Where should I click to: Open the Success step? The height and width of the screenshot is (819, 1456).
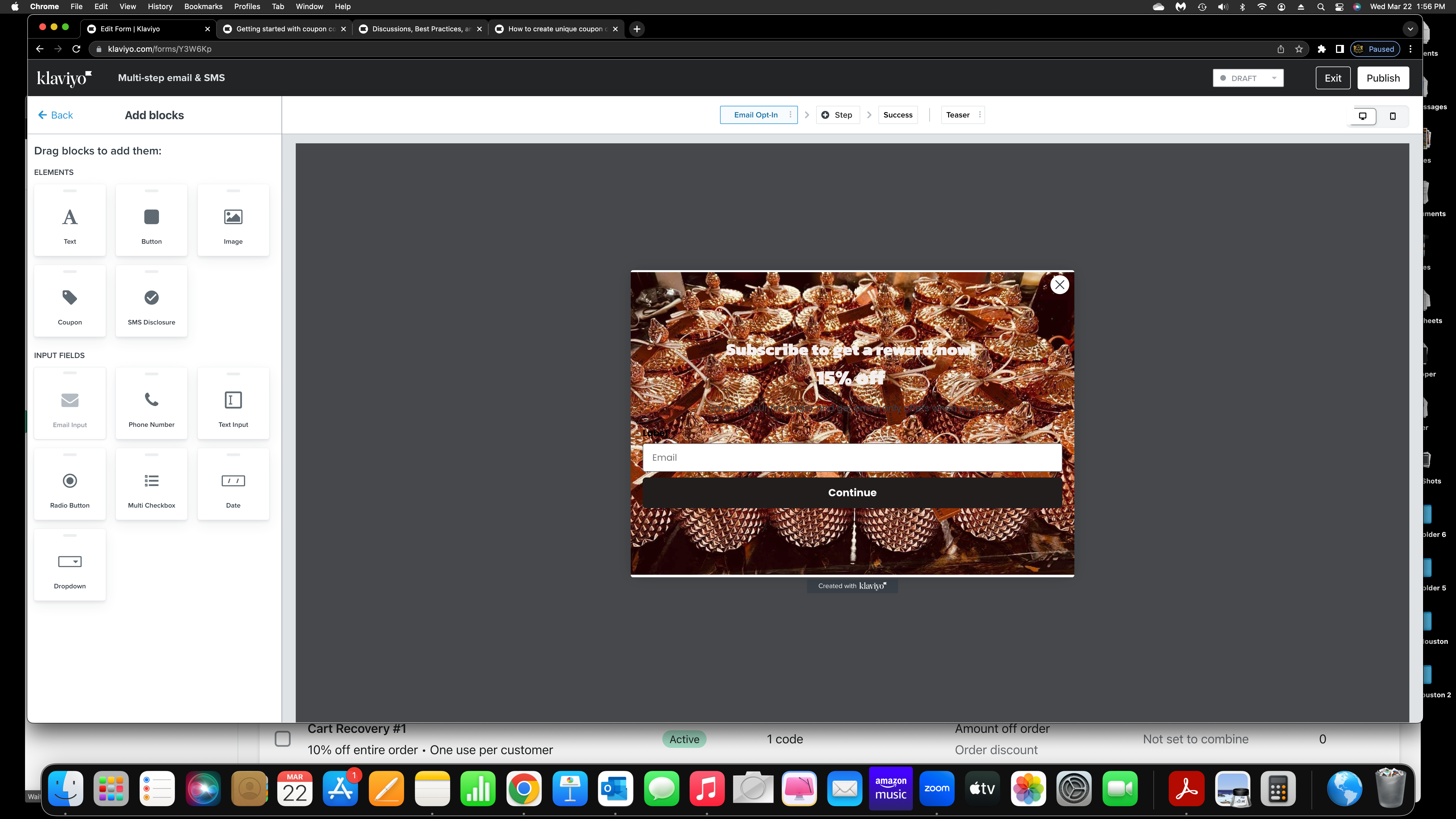pos(897,115)
